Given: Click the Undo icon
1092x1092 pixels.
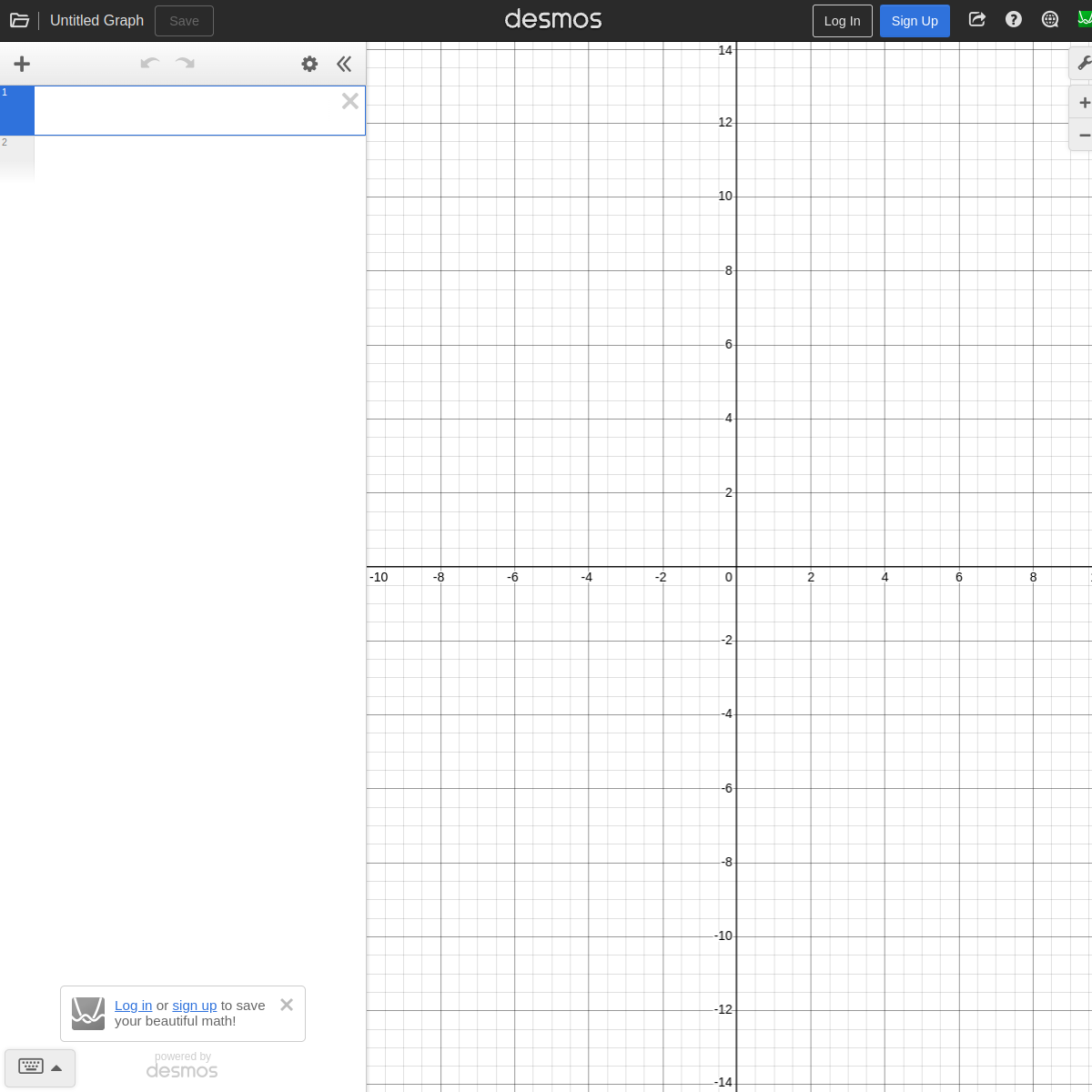Looking at the screenshot, I should 148,64.
